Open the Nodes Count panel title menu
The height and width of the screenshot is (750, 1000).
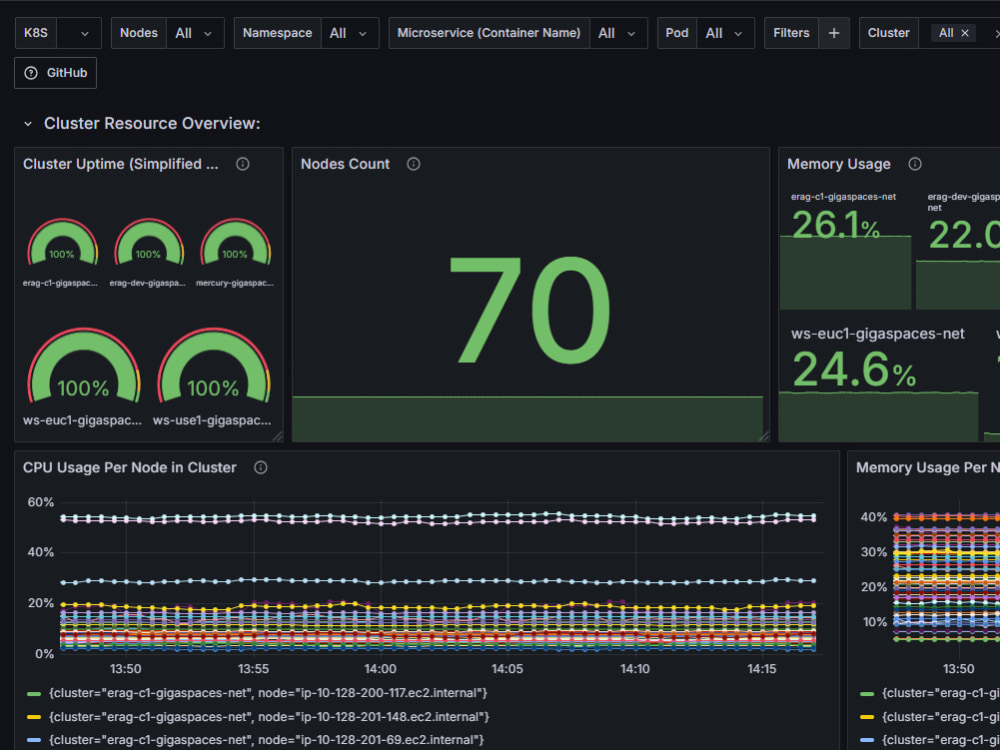345,164
